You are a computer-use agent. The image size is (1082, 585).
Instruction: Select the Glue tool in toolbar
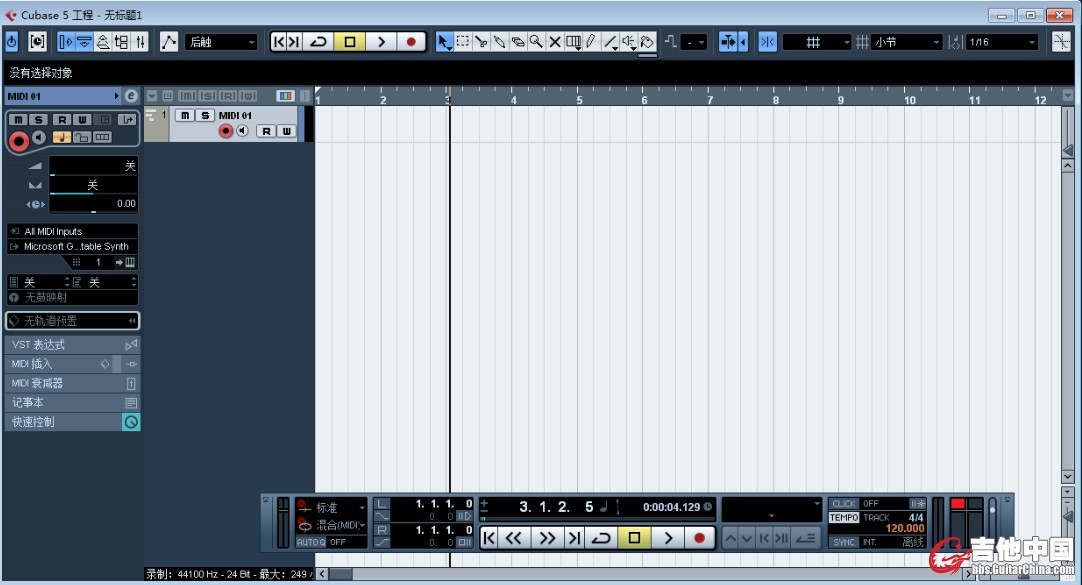[x=499, y=42]
